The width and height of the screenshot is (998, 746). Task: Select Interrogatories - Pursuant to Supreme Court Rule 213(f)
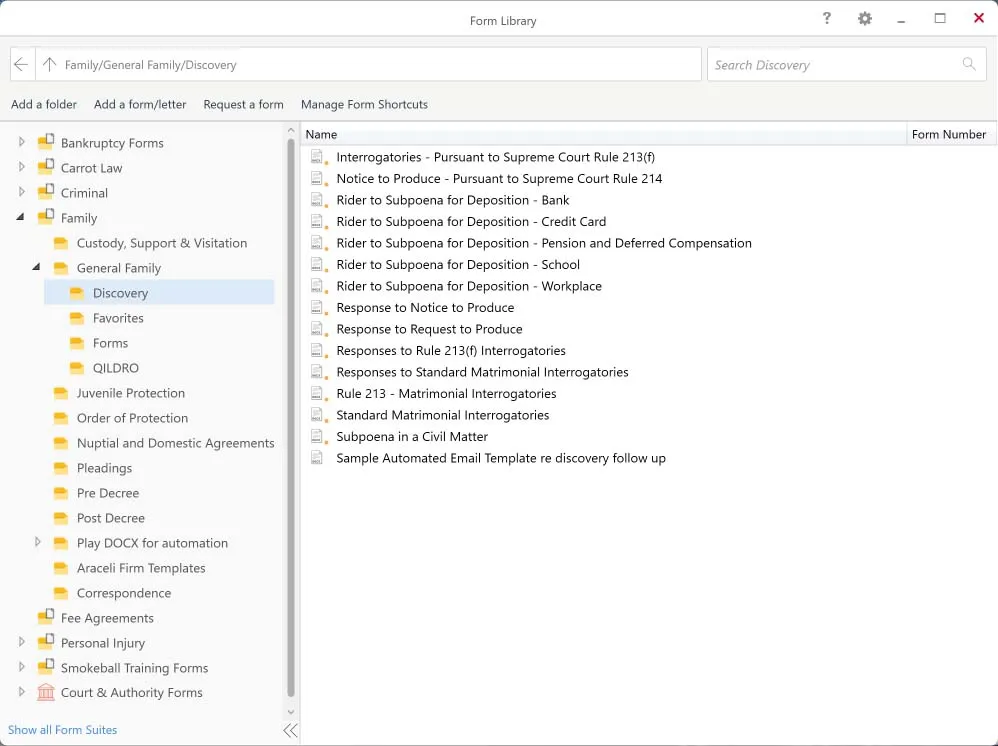[495, 157]
